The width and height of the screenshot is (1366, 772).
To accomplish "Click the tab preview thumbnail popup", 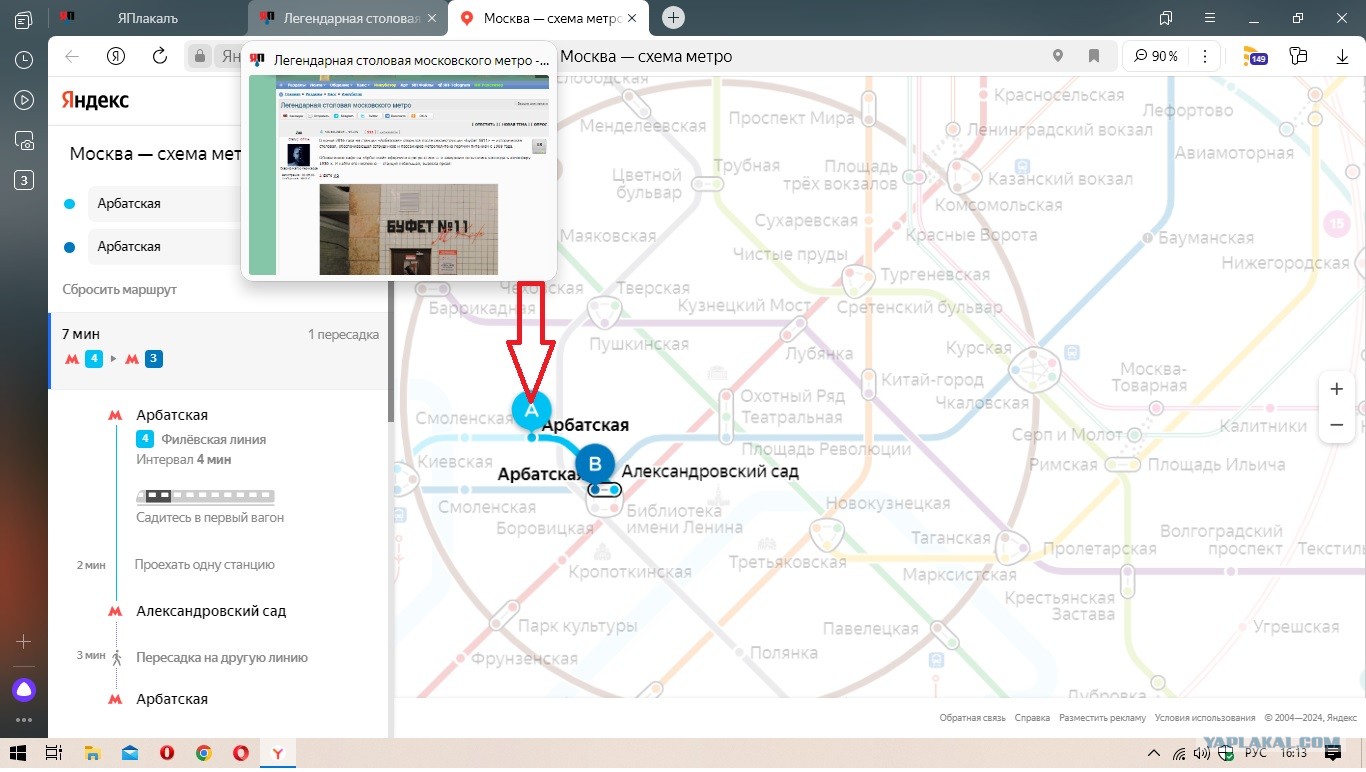I will [399, 161].
